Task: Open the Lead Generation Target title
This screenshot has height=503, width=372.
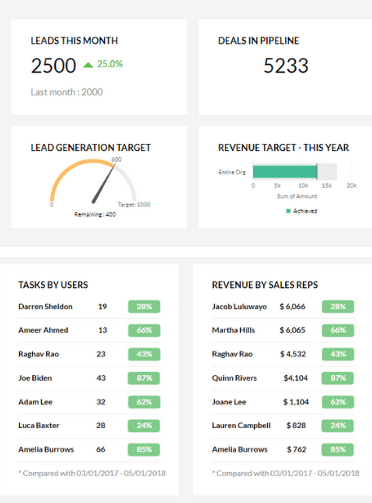Action: coord(91,148)
